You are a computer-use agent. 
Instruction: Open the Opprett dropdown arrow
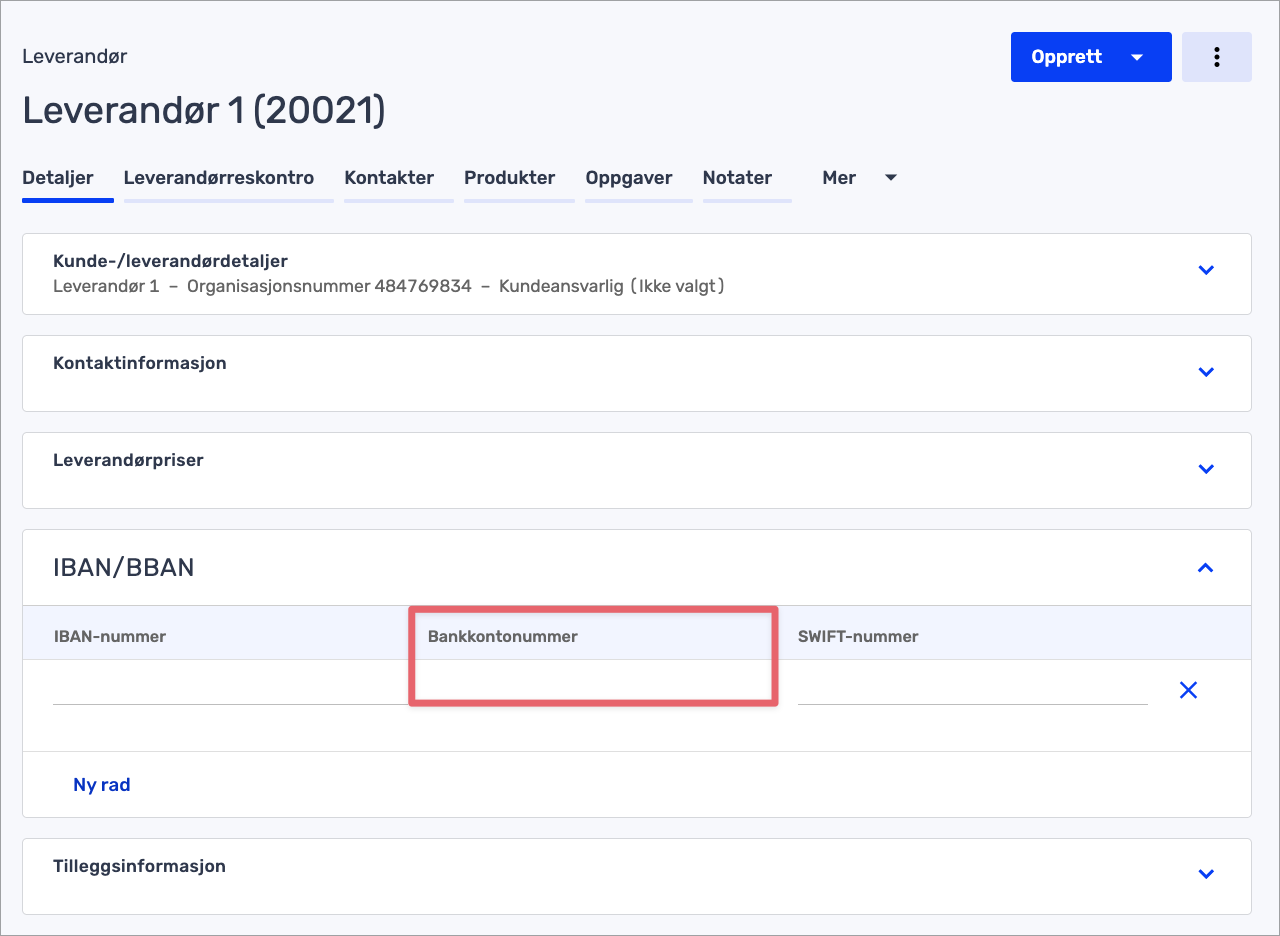(x=1137, y=57)
